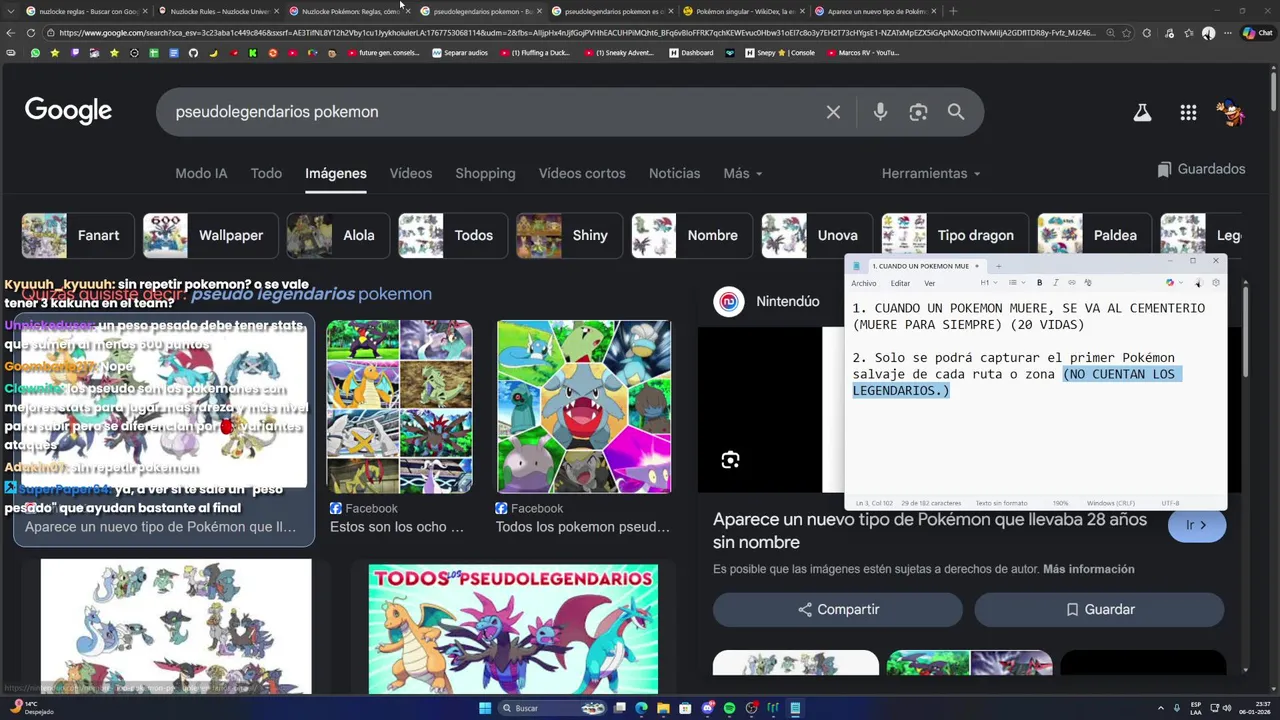Clear the Google search box text
This screenshot has height=720, width=1280.
click(833, 112)
